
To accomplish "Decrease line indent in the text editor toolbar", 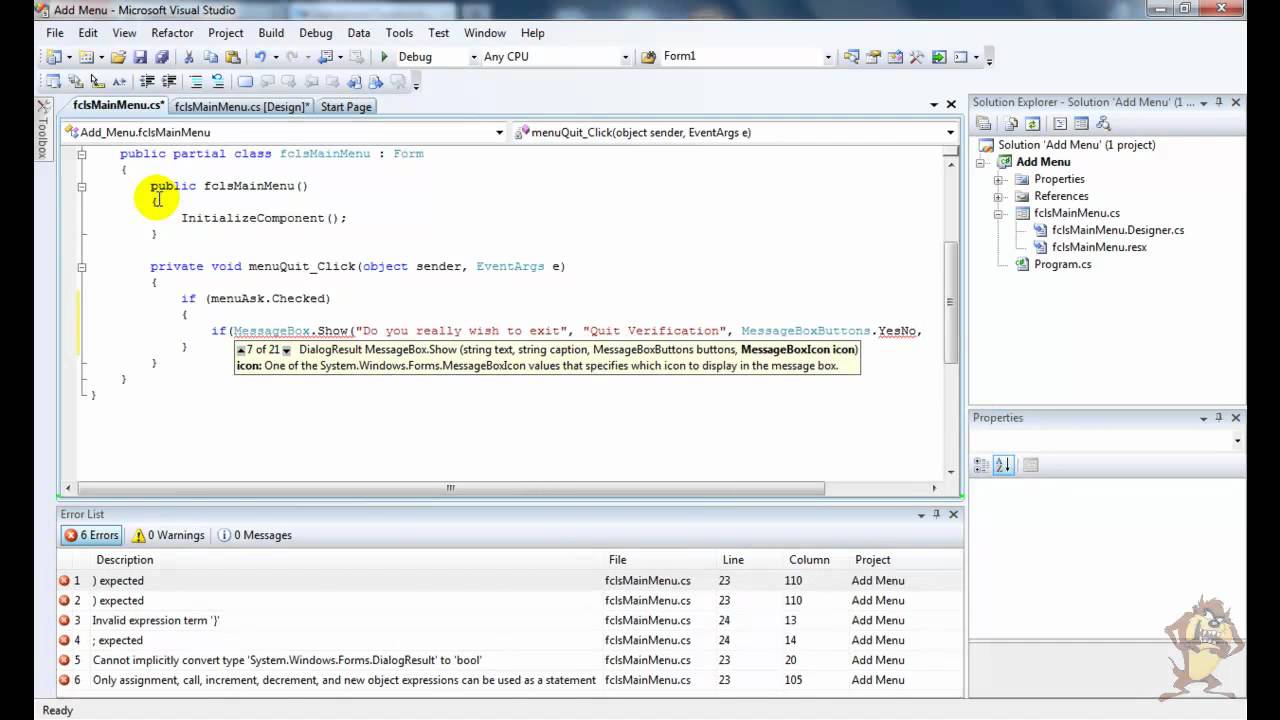I will pyautogui.click(x=147, y=82).
